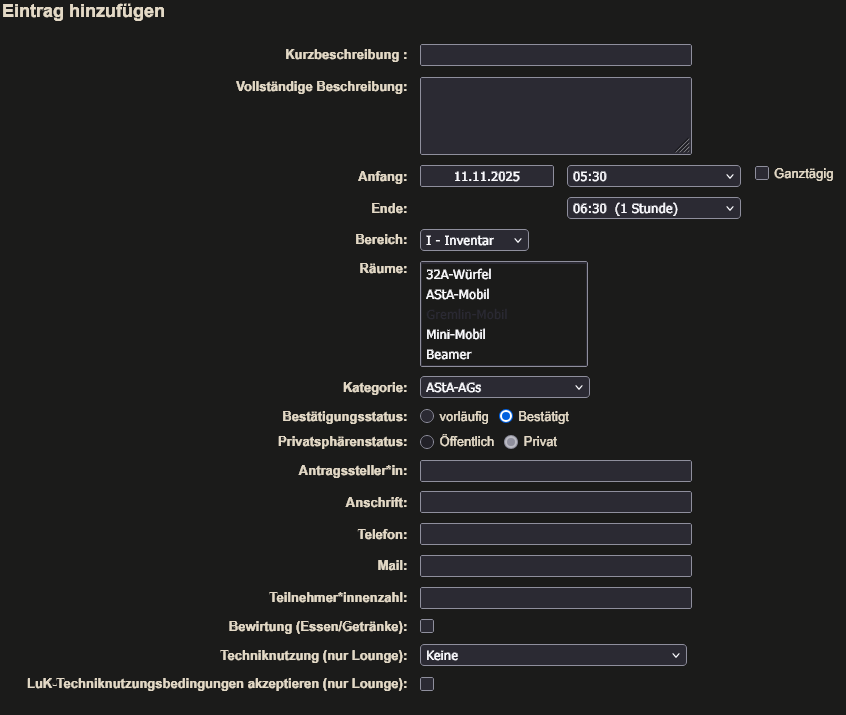Pick Beamer from the Räume list
The image size is (846, 715).
(449, 354)
